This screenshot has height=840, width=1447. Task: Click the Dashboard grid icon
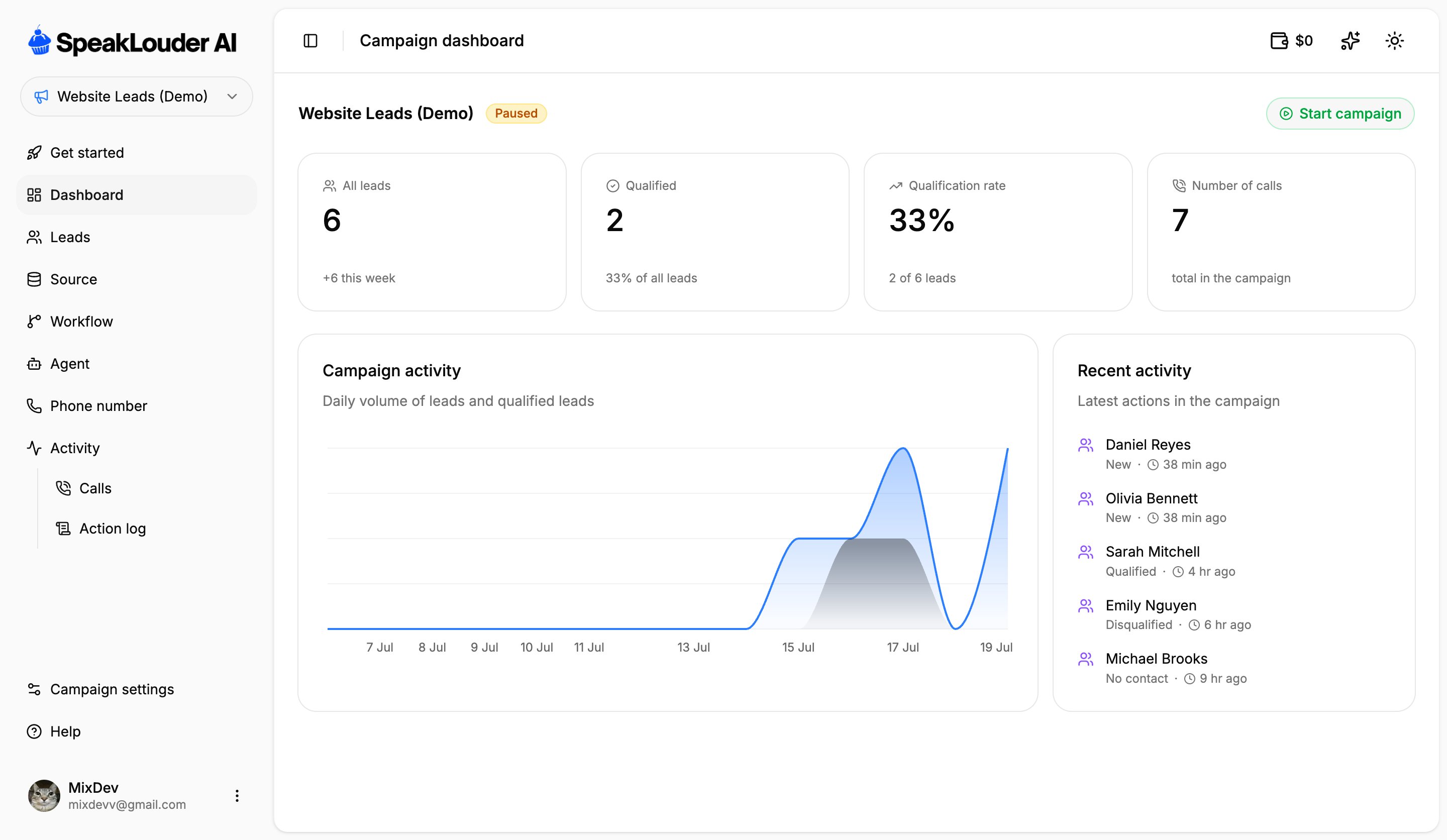34,194
